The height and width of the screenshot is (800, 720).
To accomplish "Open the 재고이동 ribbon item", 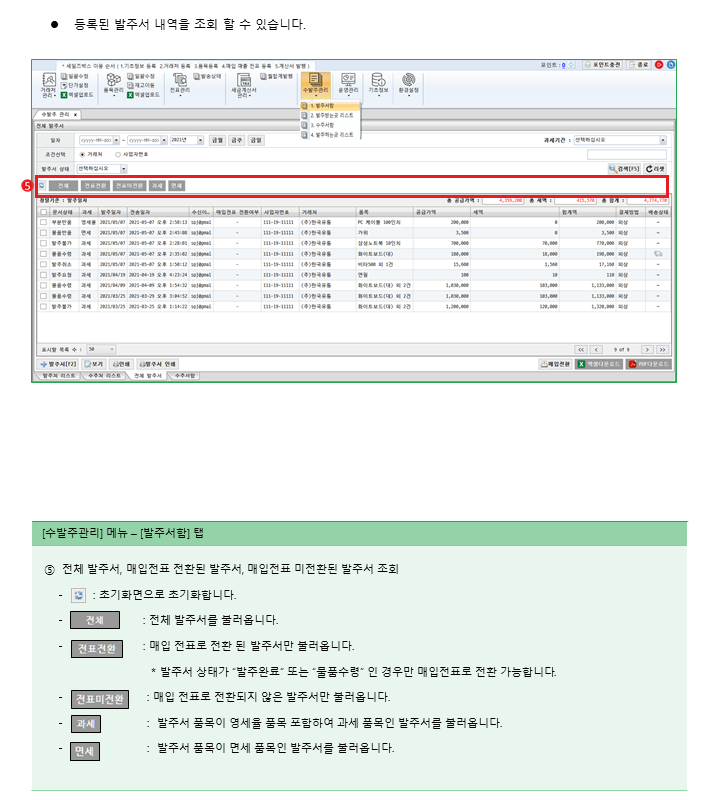I will tap(141, 85).
